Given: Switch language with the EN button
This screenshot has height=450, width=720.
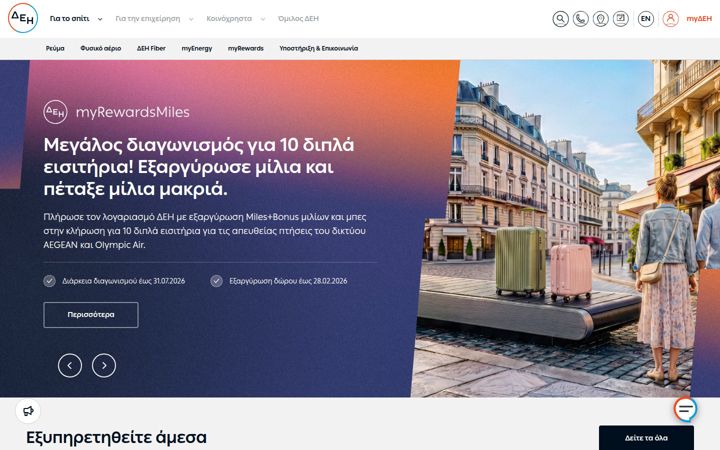Looking at the screenshot, I should tap(646, 19).
